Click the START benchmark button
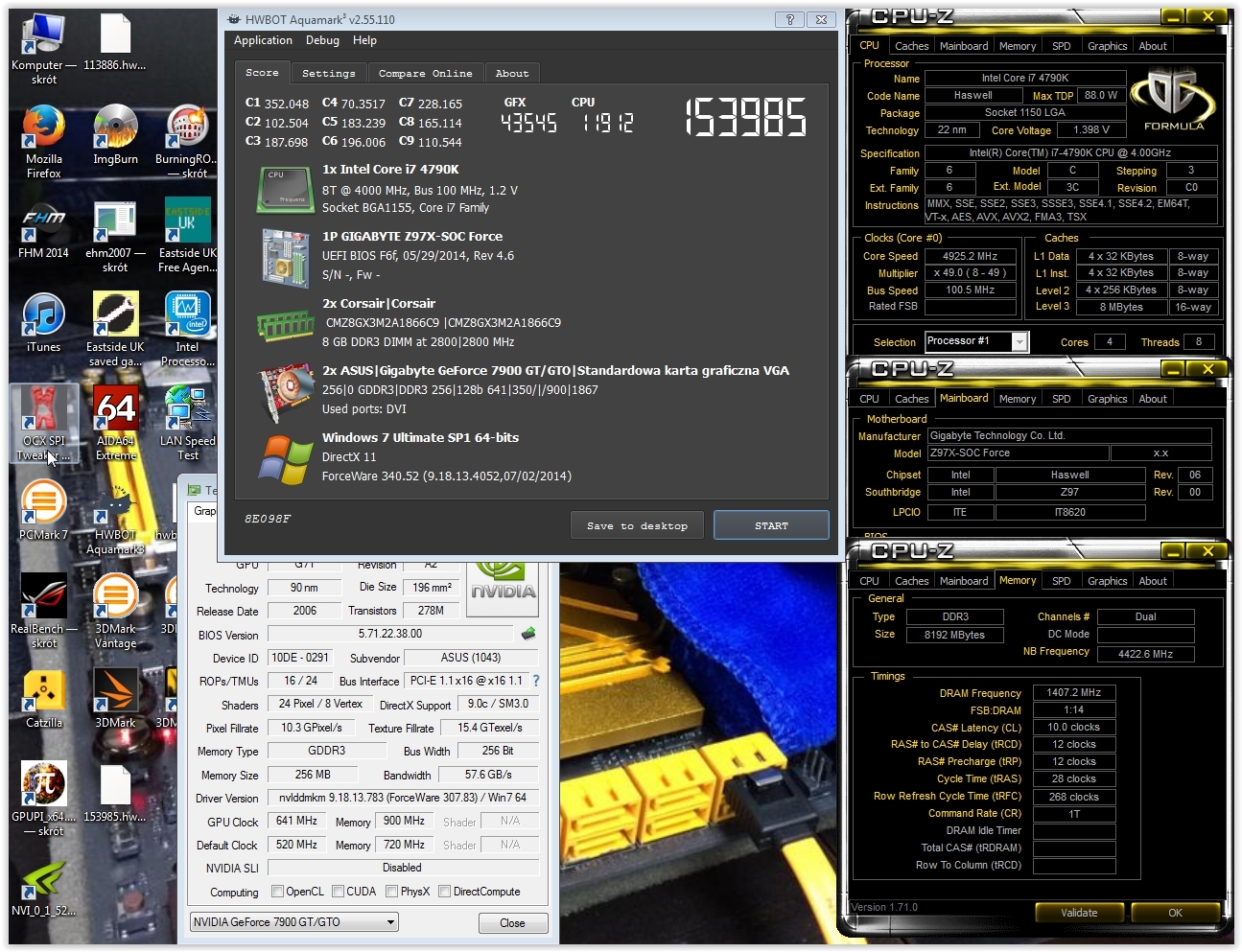Image resolution: width=1242 pixels, height=952 pixels. [x=771, y=525]
